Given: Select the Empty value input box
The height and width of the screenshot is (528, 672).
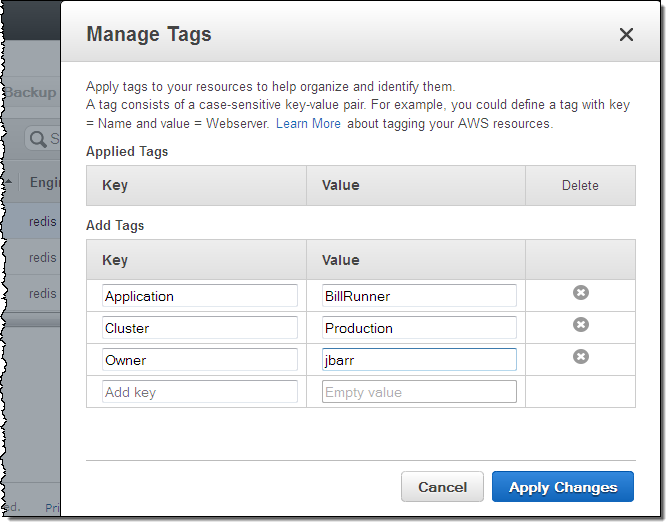Looking at the screenshot, I should point(419,392).
